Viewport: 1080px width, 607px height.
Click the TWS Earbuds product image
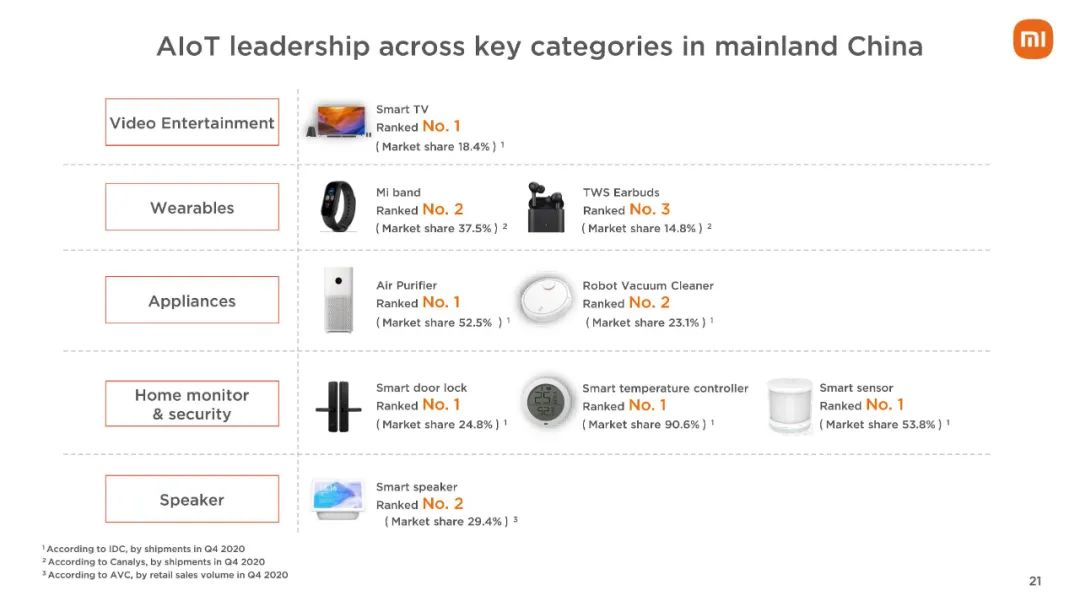click(x=545, y=207)
